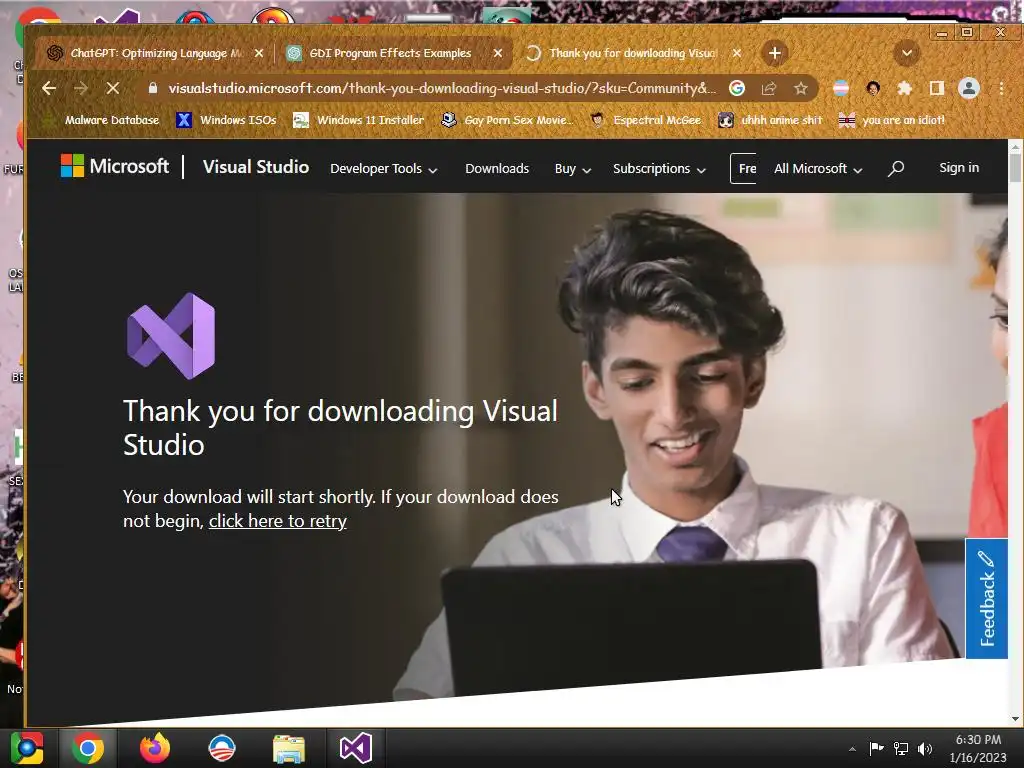
Task: Open Action Center flag icon
Action: click(876, 748)
